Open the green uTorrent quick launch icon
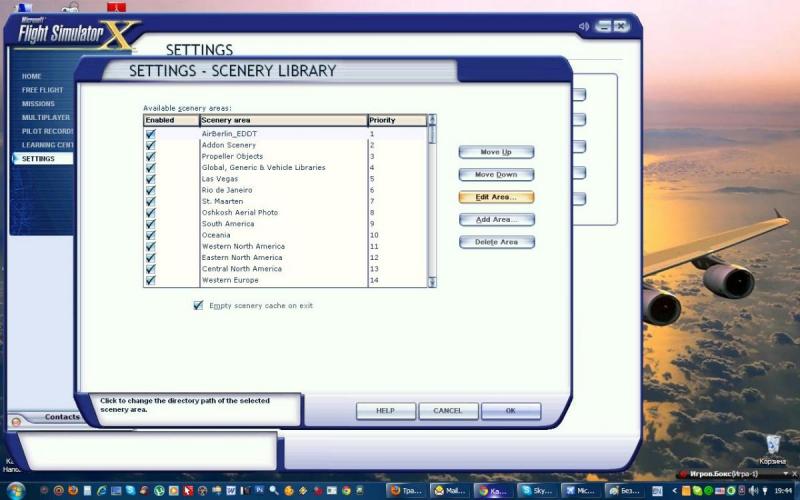This screenshot has height=500, width=800. 160,491
